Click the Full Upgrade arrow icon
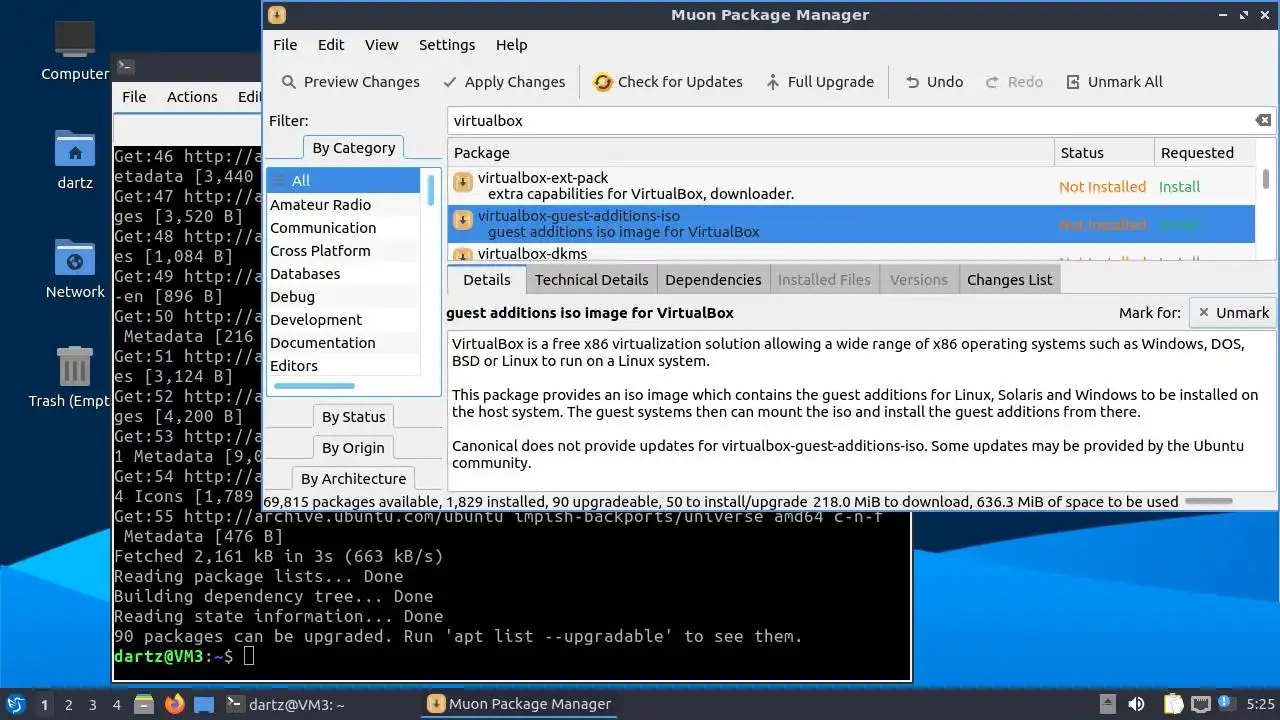 [773, 82]
